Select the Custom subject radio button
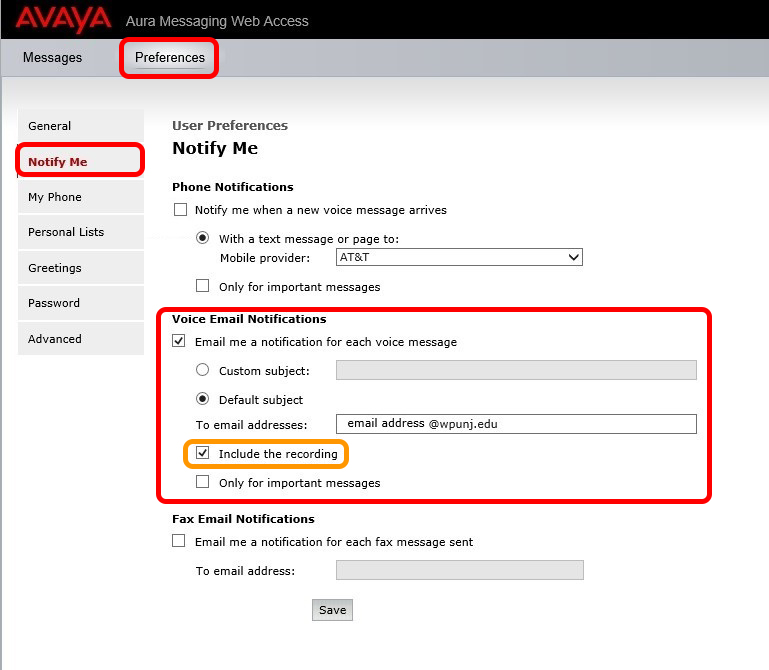This screenshot has width=769, height=670. click(x=203, y=371)
